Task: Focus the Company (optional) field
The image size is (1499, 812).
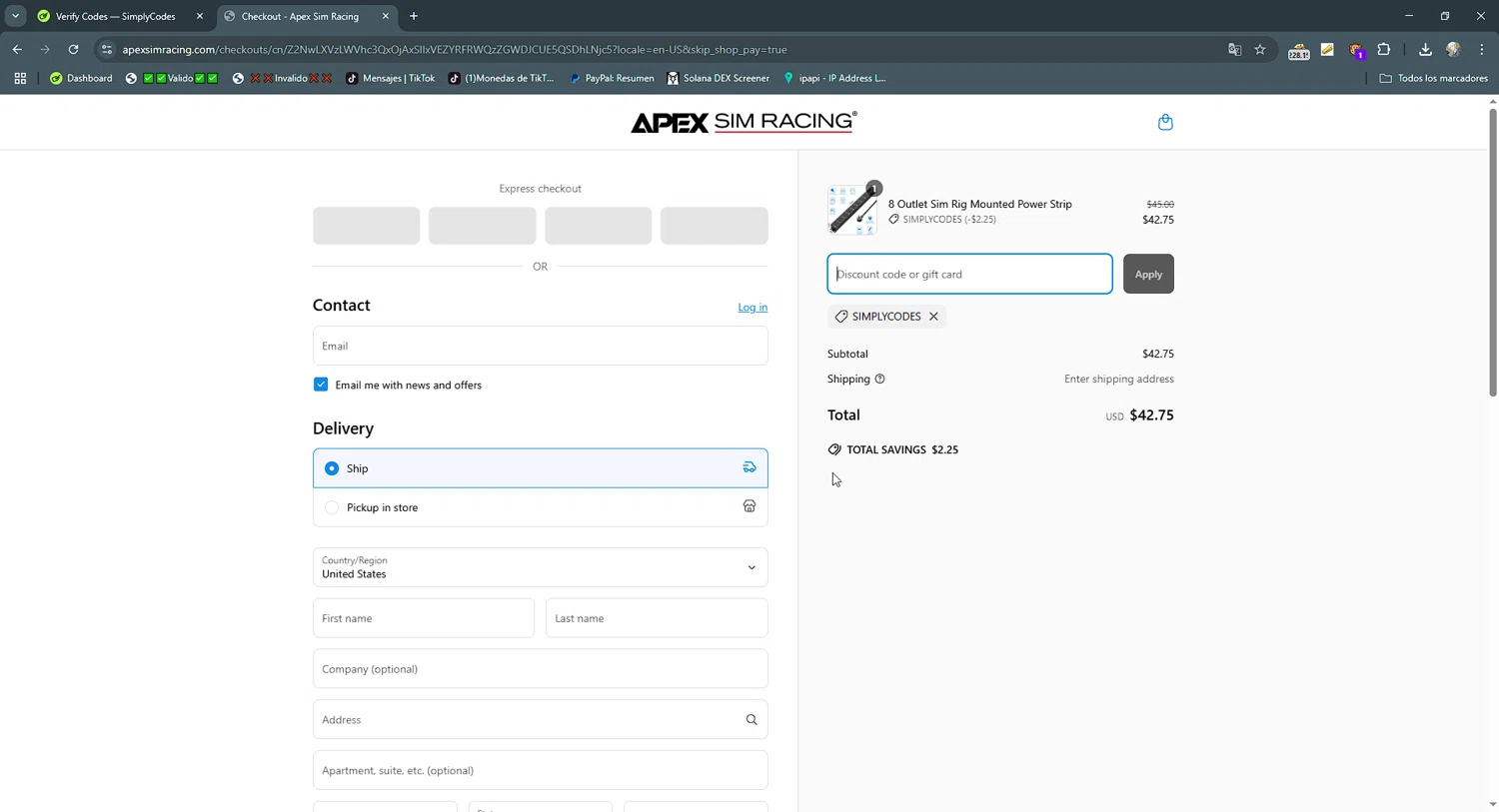Action: (x=540, y=669)
